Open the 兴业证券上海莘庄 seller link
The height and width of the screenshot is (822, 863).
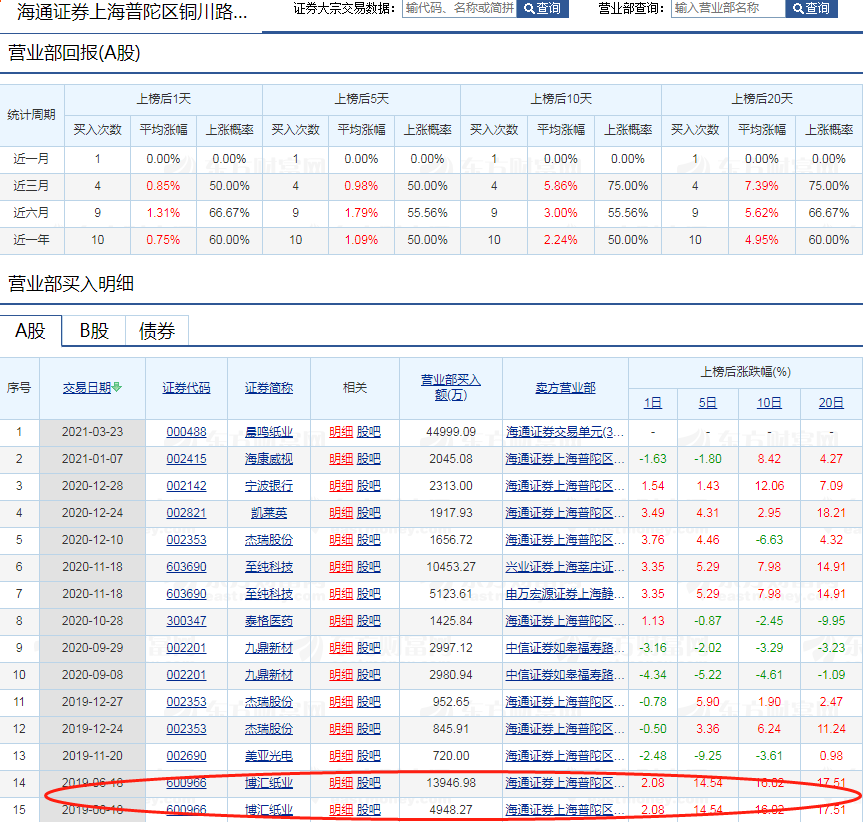click(x=565, y=567)
